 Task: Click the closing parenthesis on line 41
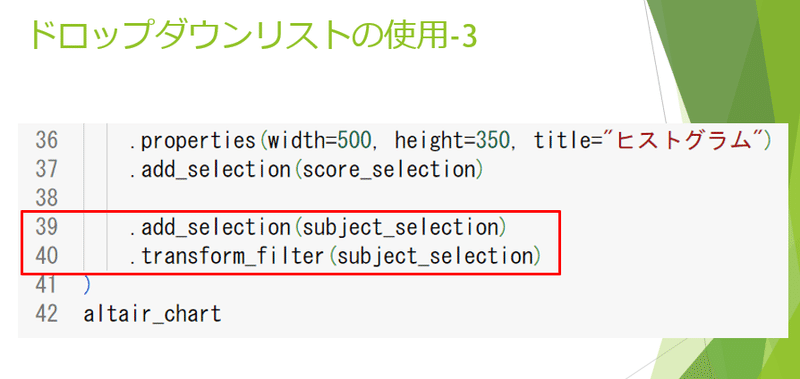pyautogui.click(x=86, y=286)
